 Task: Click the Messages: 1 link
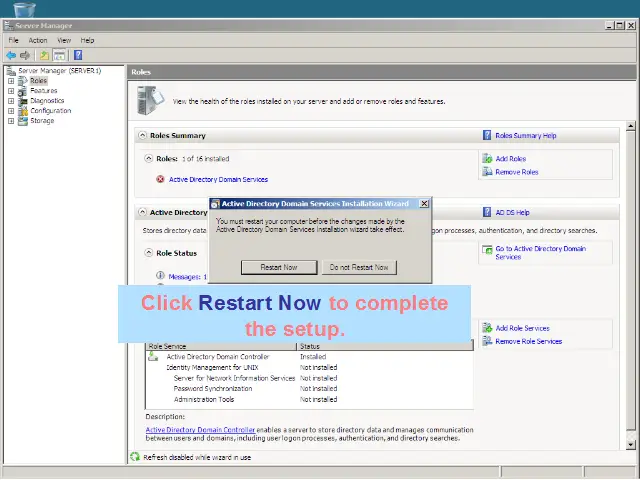click(188, 277)
